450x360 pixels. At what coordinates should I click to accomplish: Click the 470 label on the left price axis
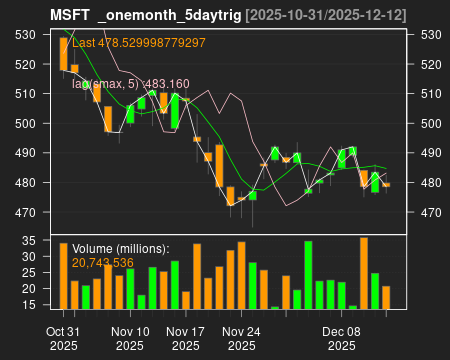point(25,212)
